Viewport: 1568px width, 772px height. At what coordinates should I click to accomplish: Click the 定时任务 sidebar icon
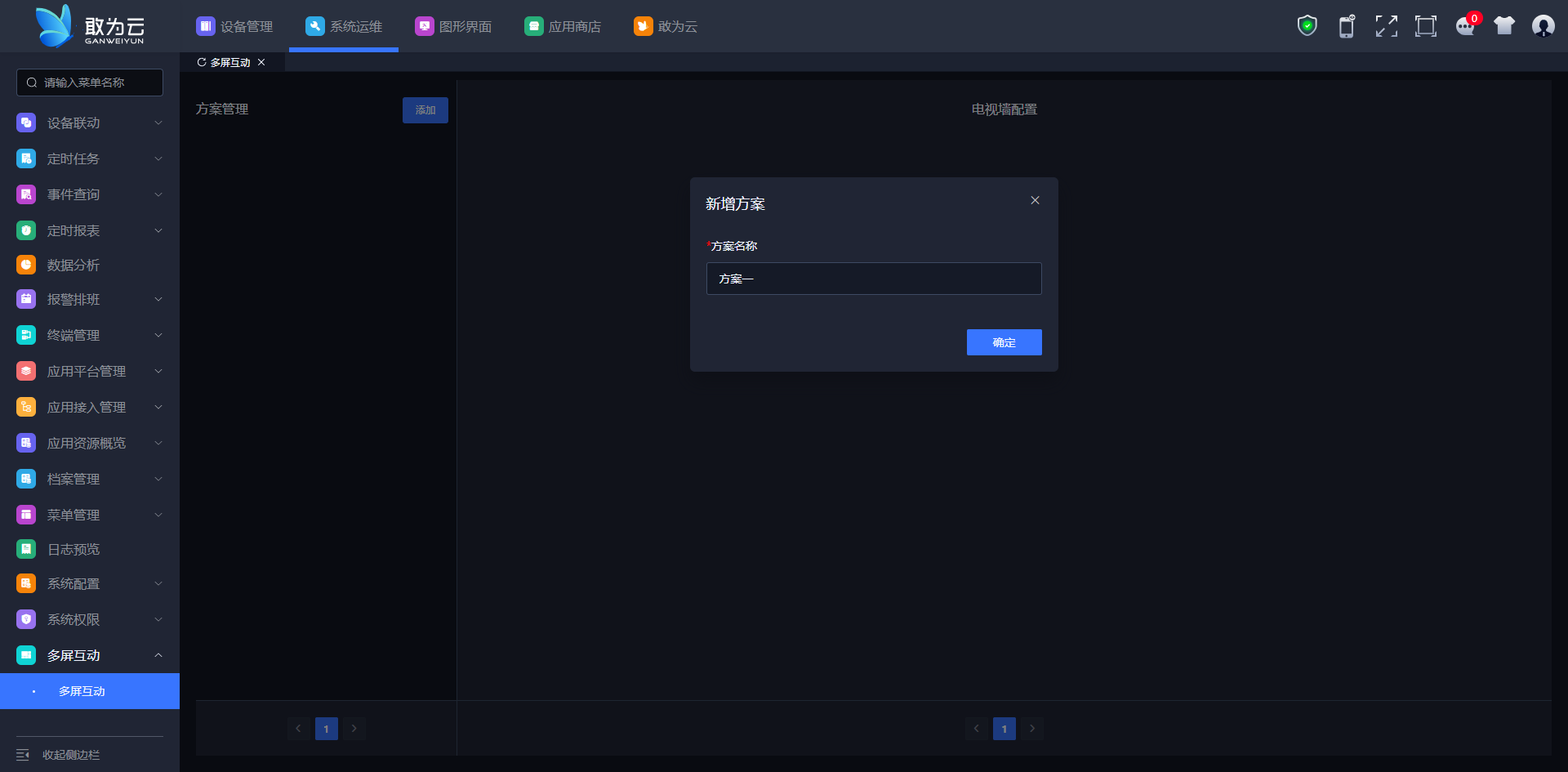tap(26, 158)
